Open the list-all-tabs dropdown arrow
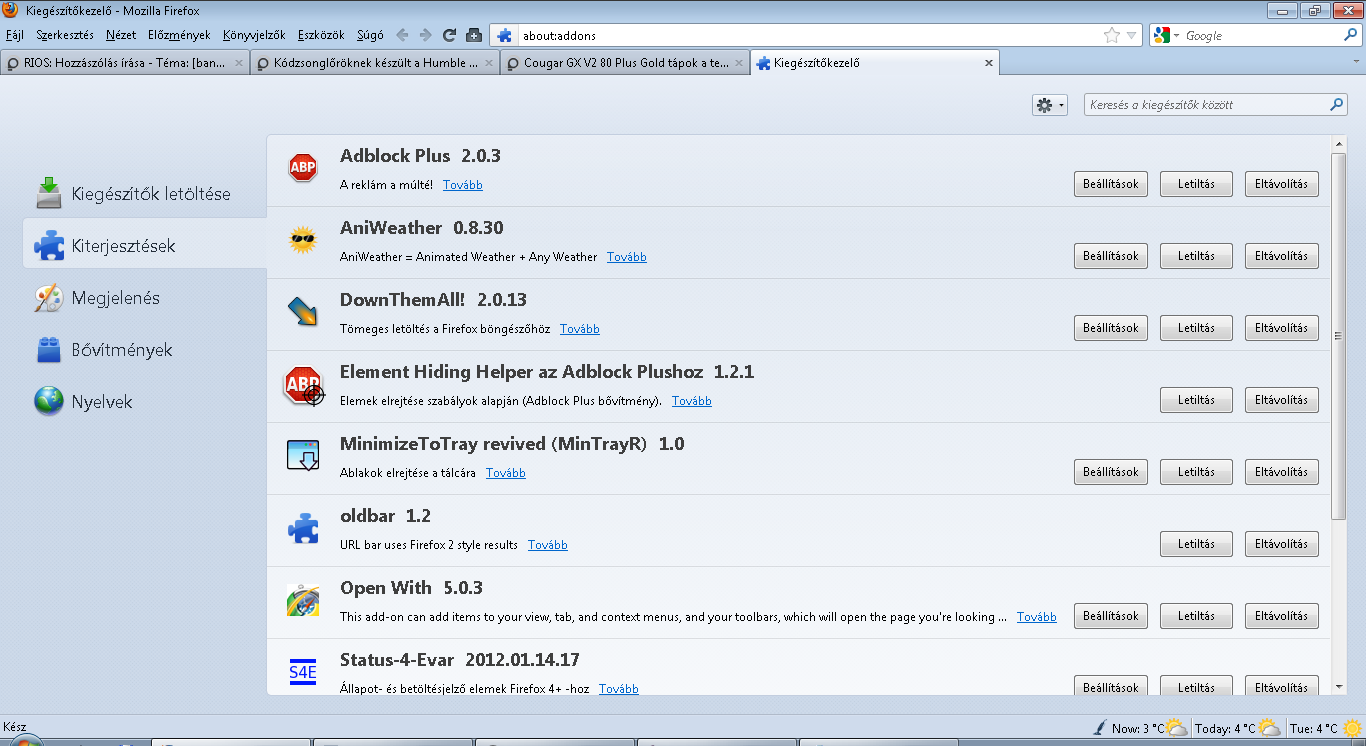1366x746 pixels. [1355, 62]
